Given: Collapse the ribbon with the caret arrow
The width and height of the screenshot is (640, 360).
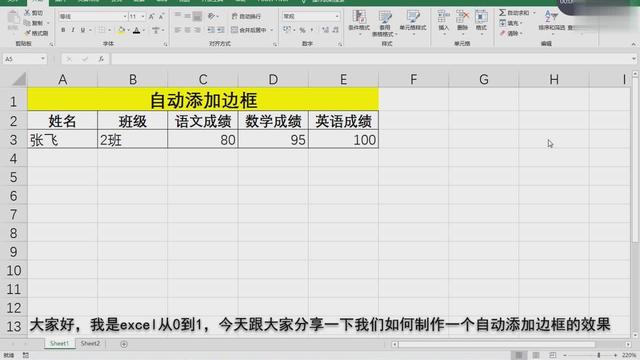Looking at the screenshot, I should (x=633, y=44).
